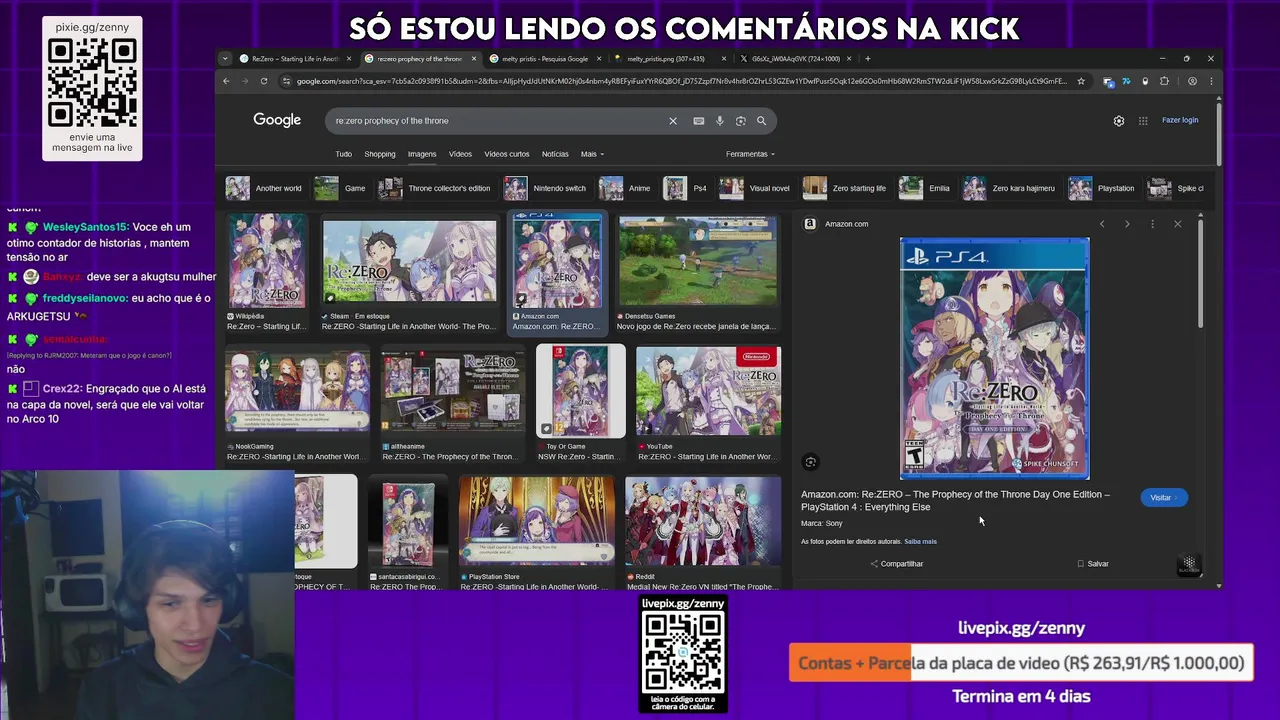
Task: Save the image with Salvar
Action: tap(1093, 564)
